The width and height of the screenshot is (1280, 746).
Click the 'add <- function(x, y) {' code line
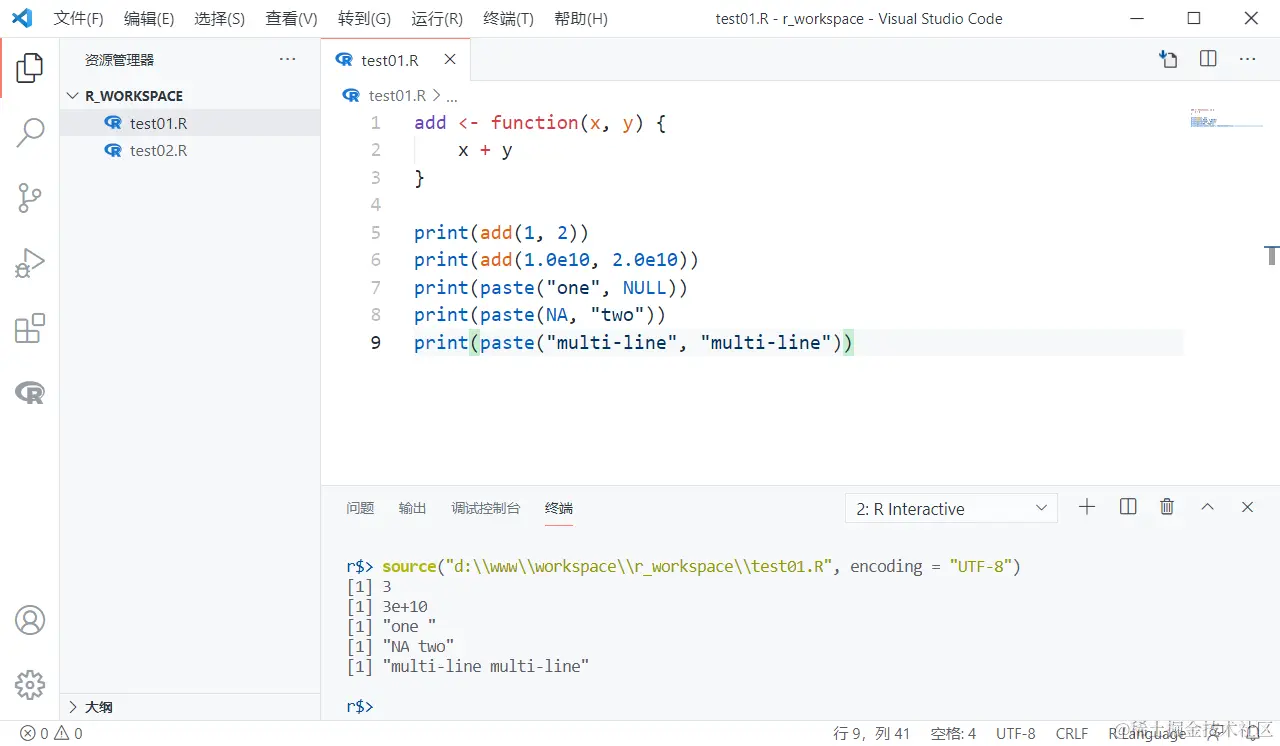point(540,123)
